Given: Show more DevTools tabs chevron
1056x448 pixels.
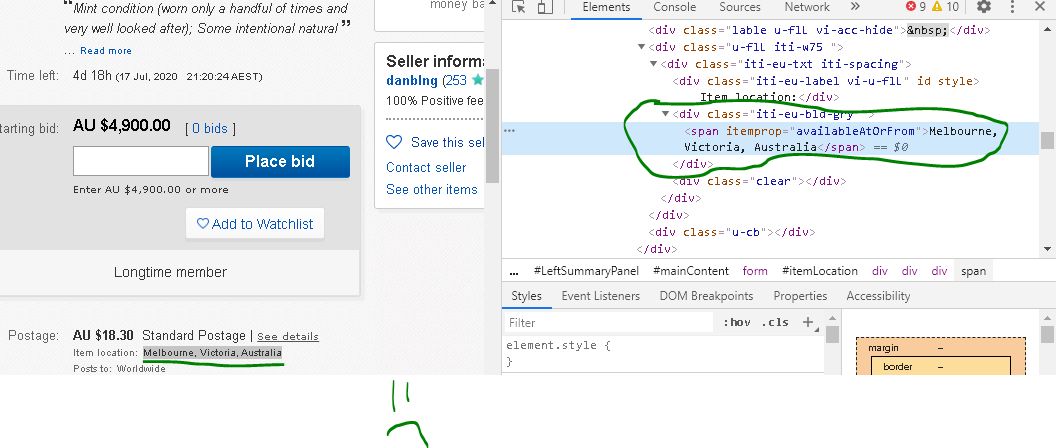Looking at the screenshot, I should point(855,7).
